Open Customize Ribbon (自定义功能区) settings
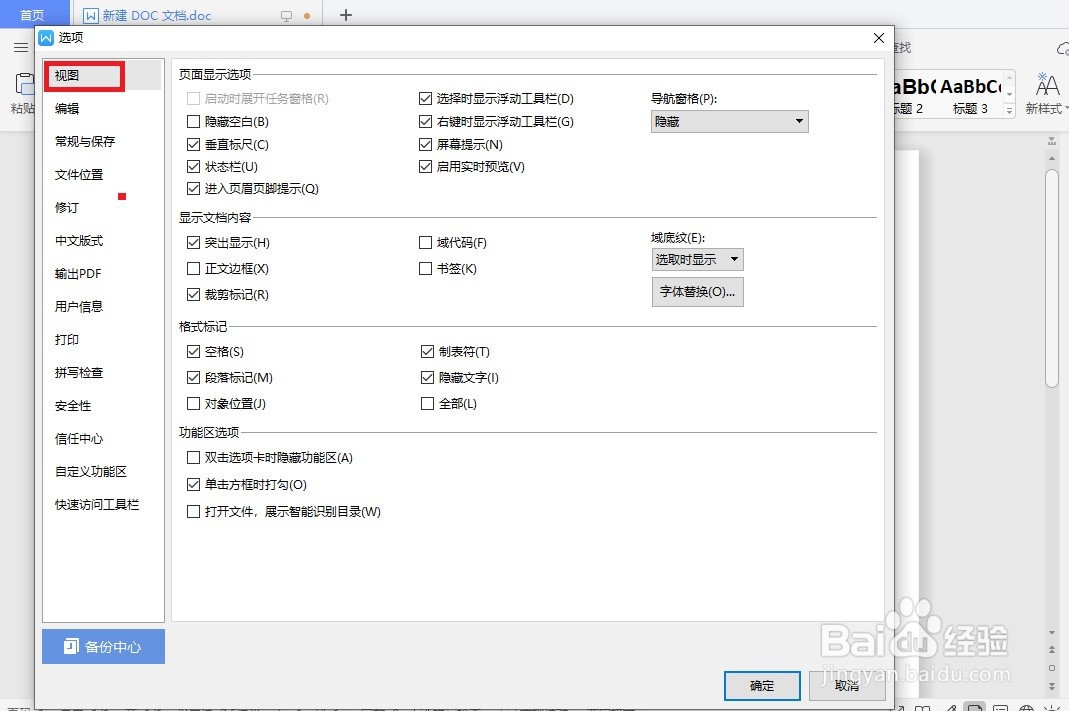1069x711 pixels. point(91,471)
